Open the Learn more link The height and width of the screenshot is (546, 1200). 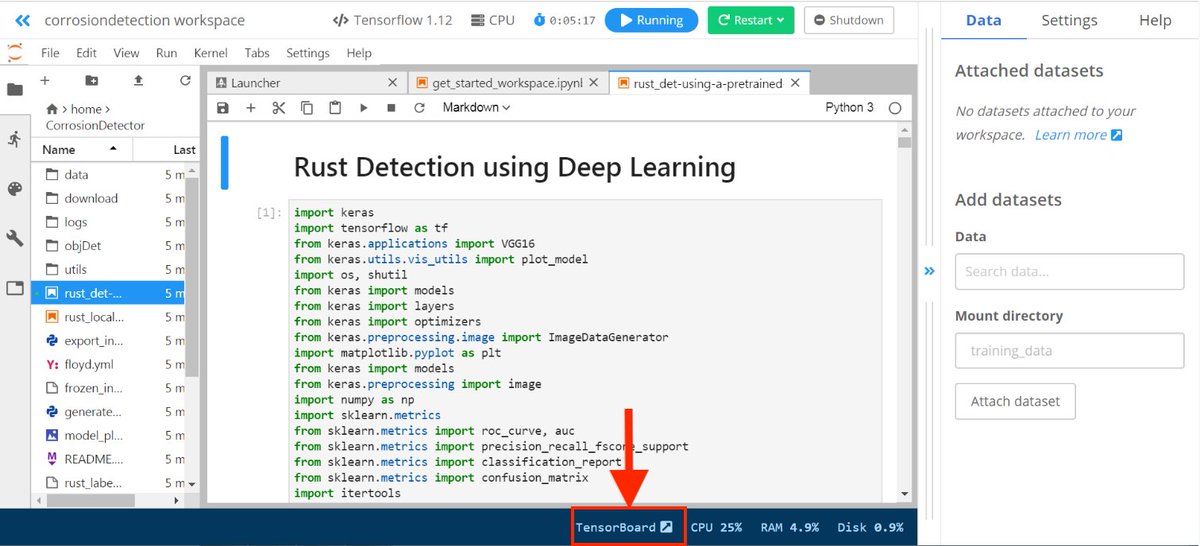[x=1078, y=135]
